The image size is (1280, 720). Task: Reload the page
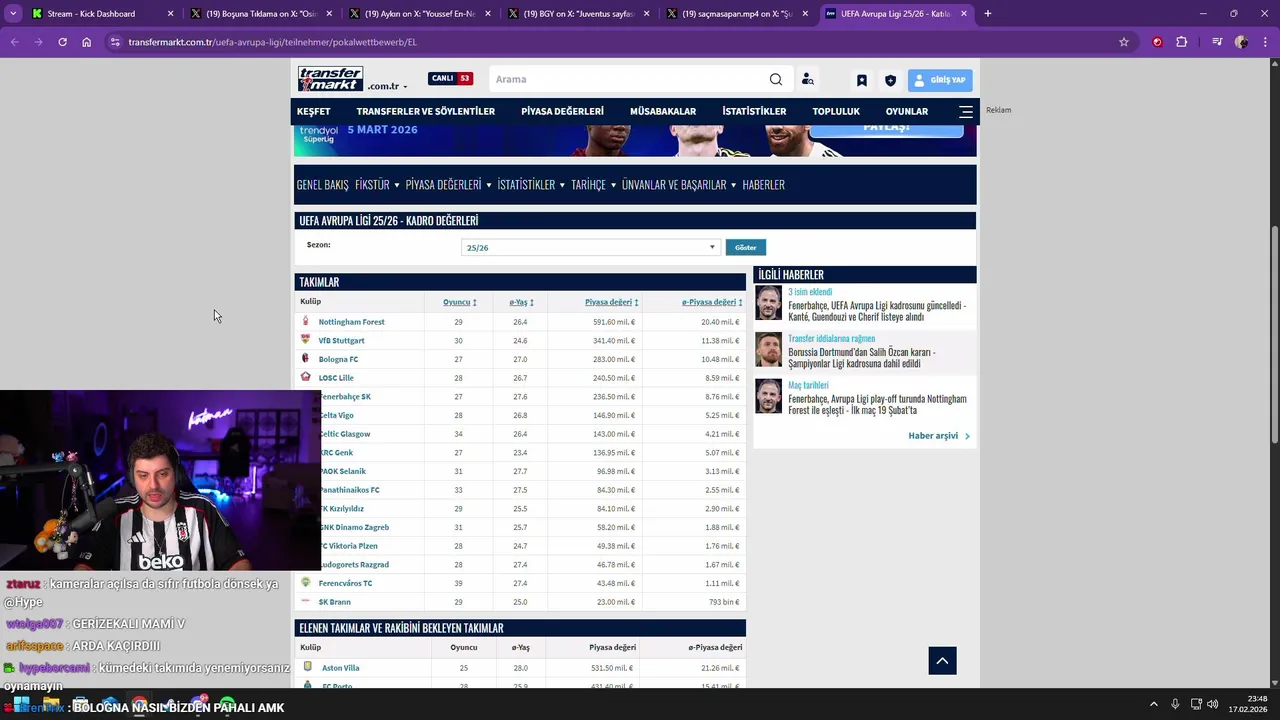click(x=62, y=42)
